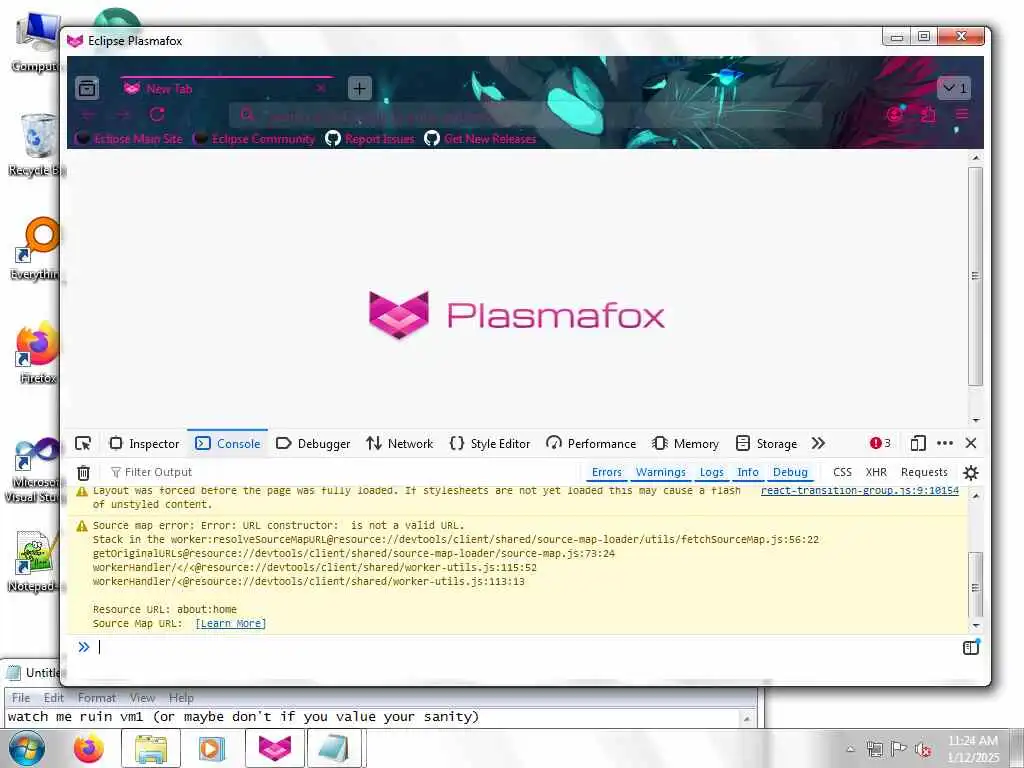Viewport: 1024px width, 768px height.
Task: Toggle the Requests filter
Action: point(924,472)
